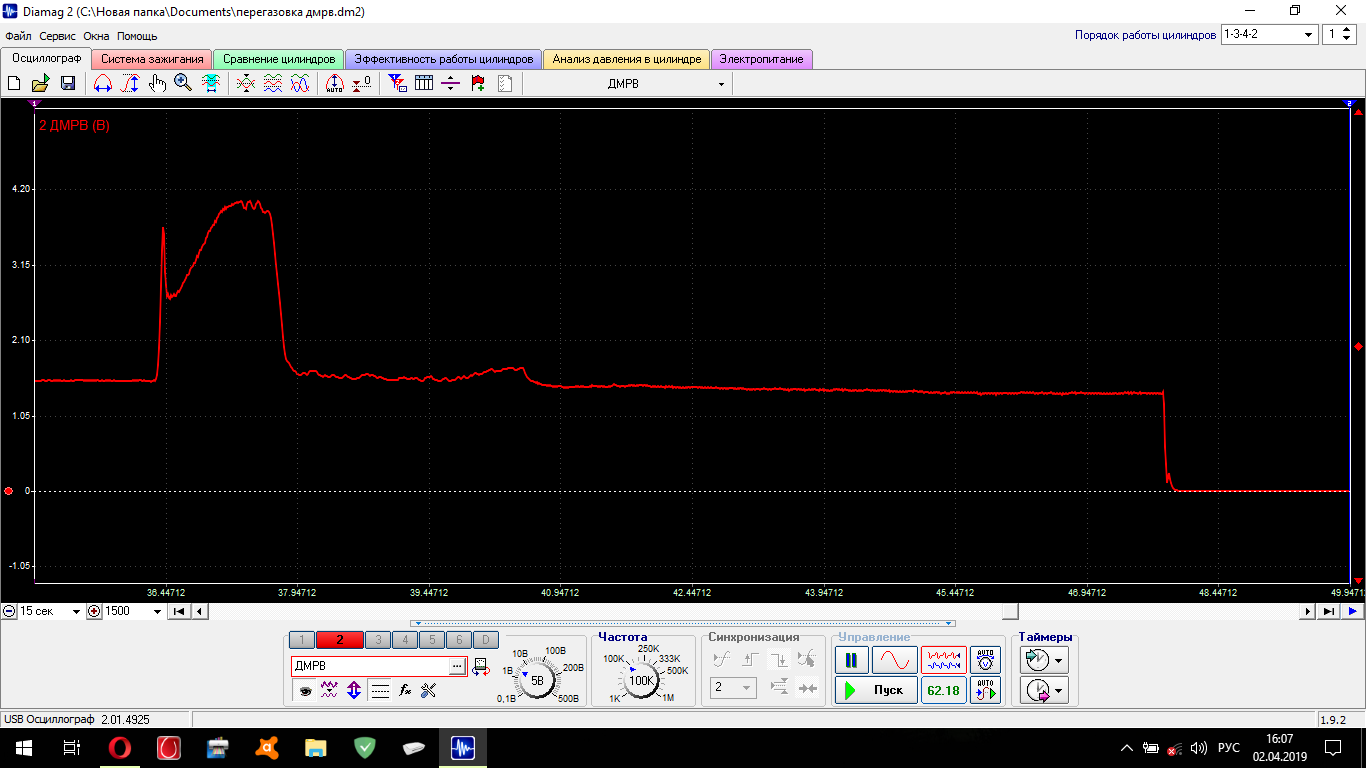Click the channel preset device icon
The width and height of the screenshot is (1366, 768).
click(x=481, y=666)
